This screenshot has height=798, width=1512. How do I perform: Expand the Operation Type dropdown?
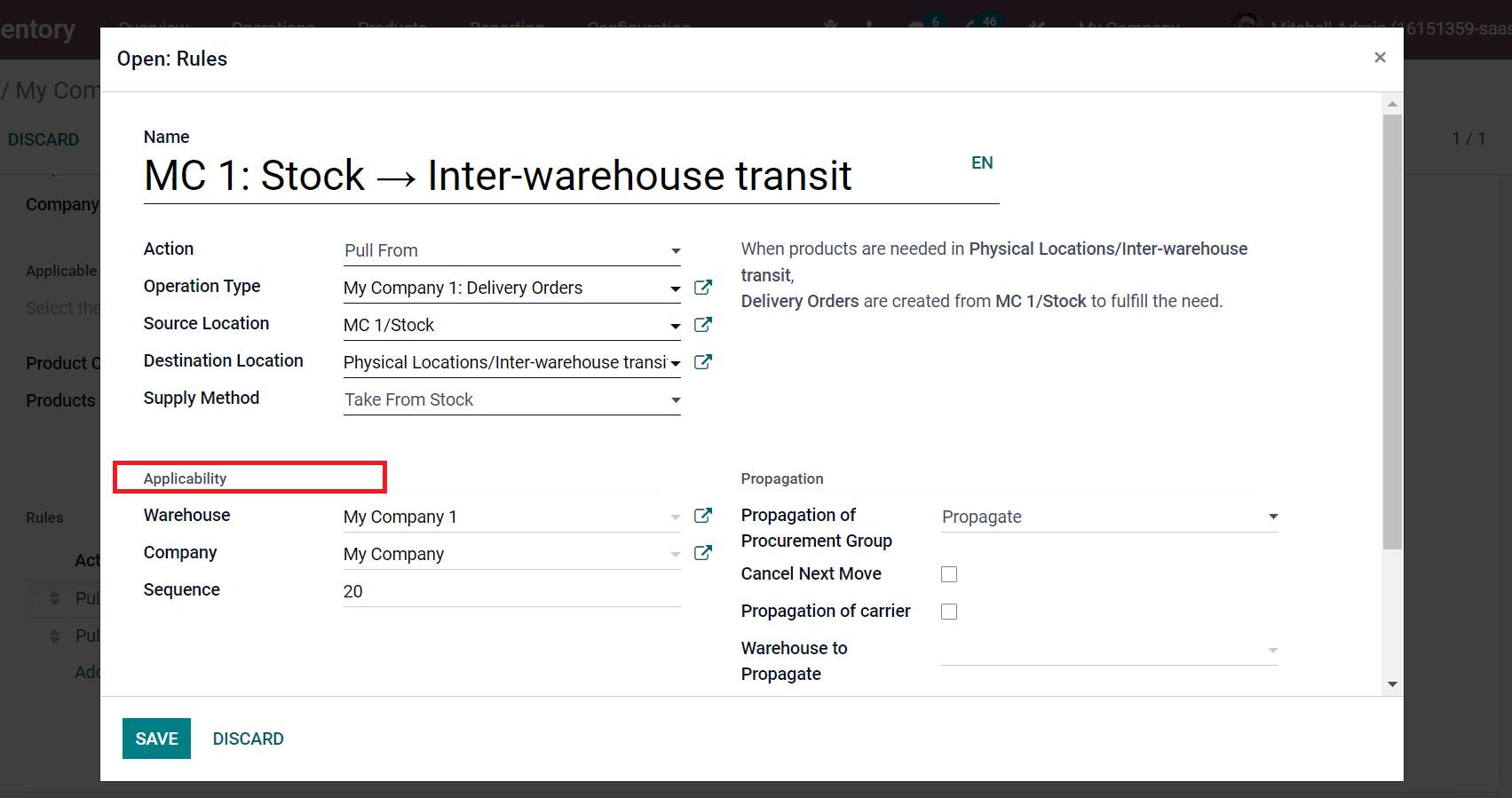click(x=675, y=288)
